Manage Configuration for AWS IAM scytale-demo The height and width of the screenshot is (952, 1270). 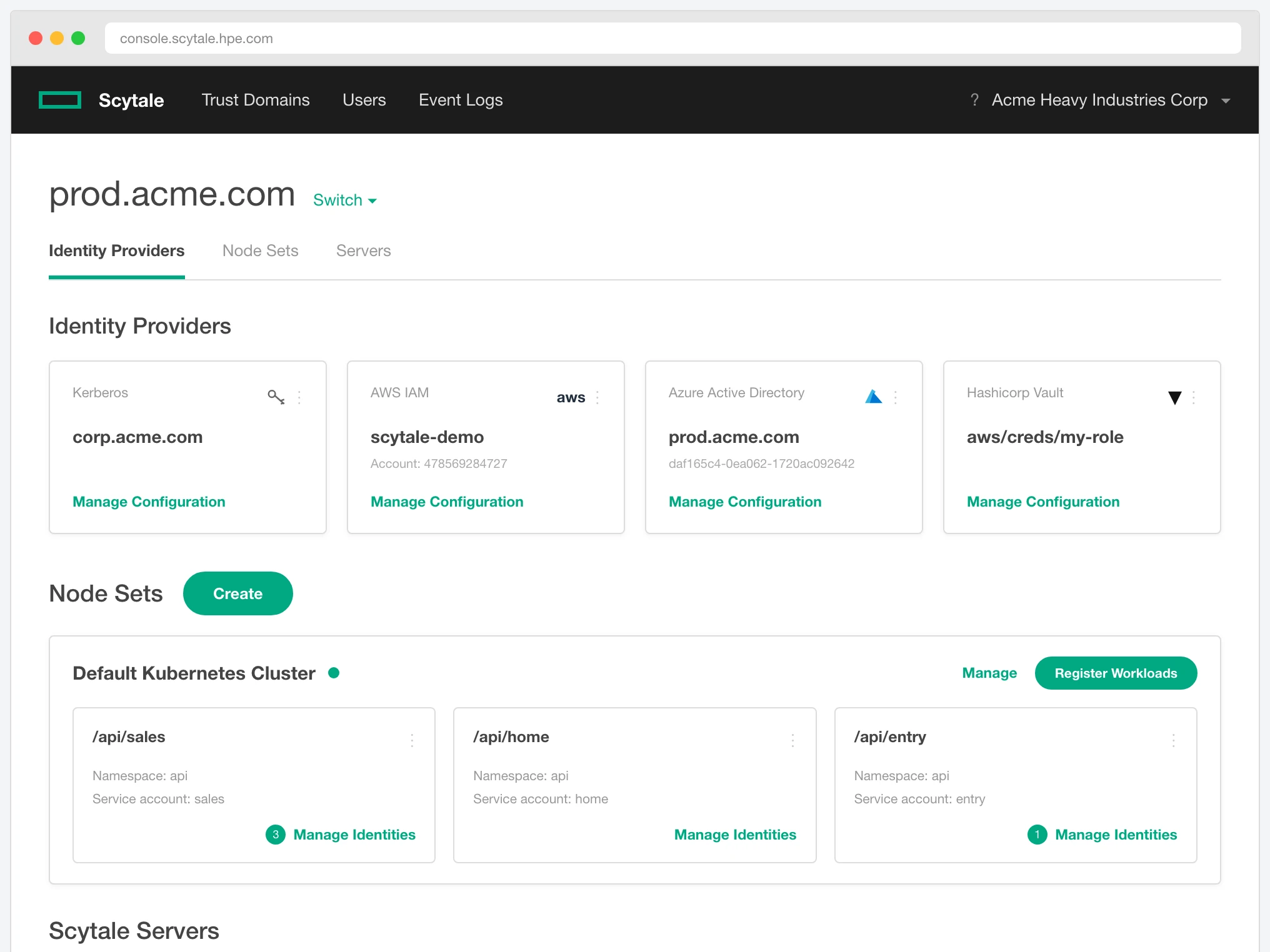point(447,502)
